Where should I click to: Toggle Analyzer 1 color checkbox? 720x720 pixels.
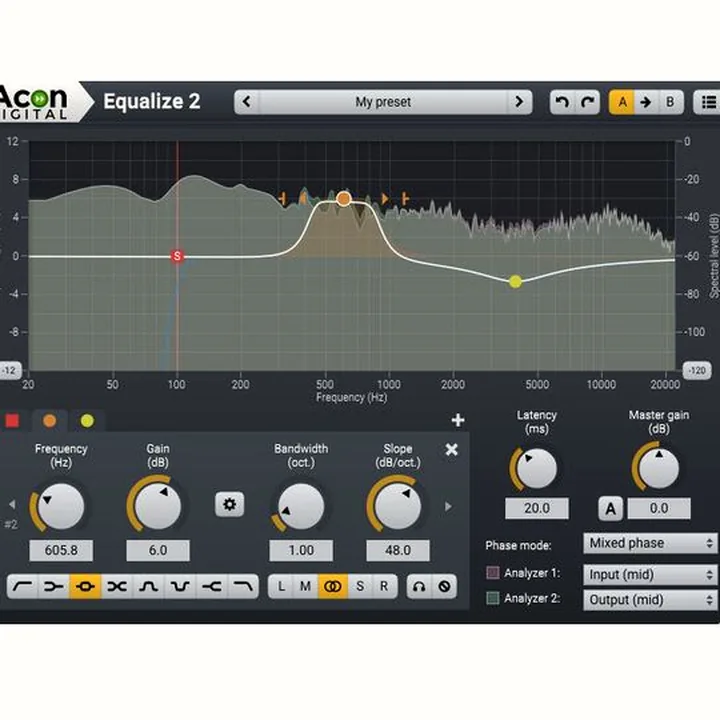(493, 573)
